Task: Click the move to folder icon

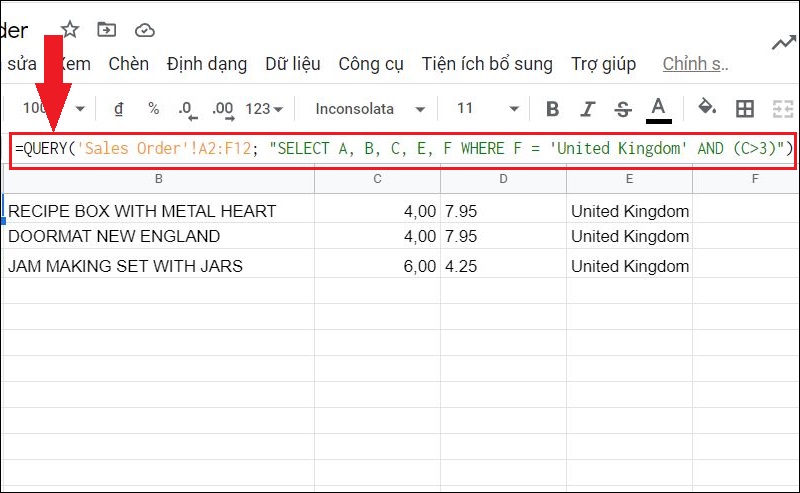Action: (x=106, y=29)
